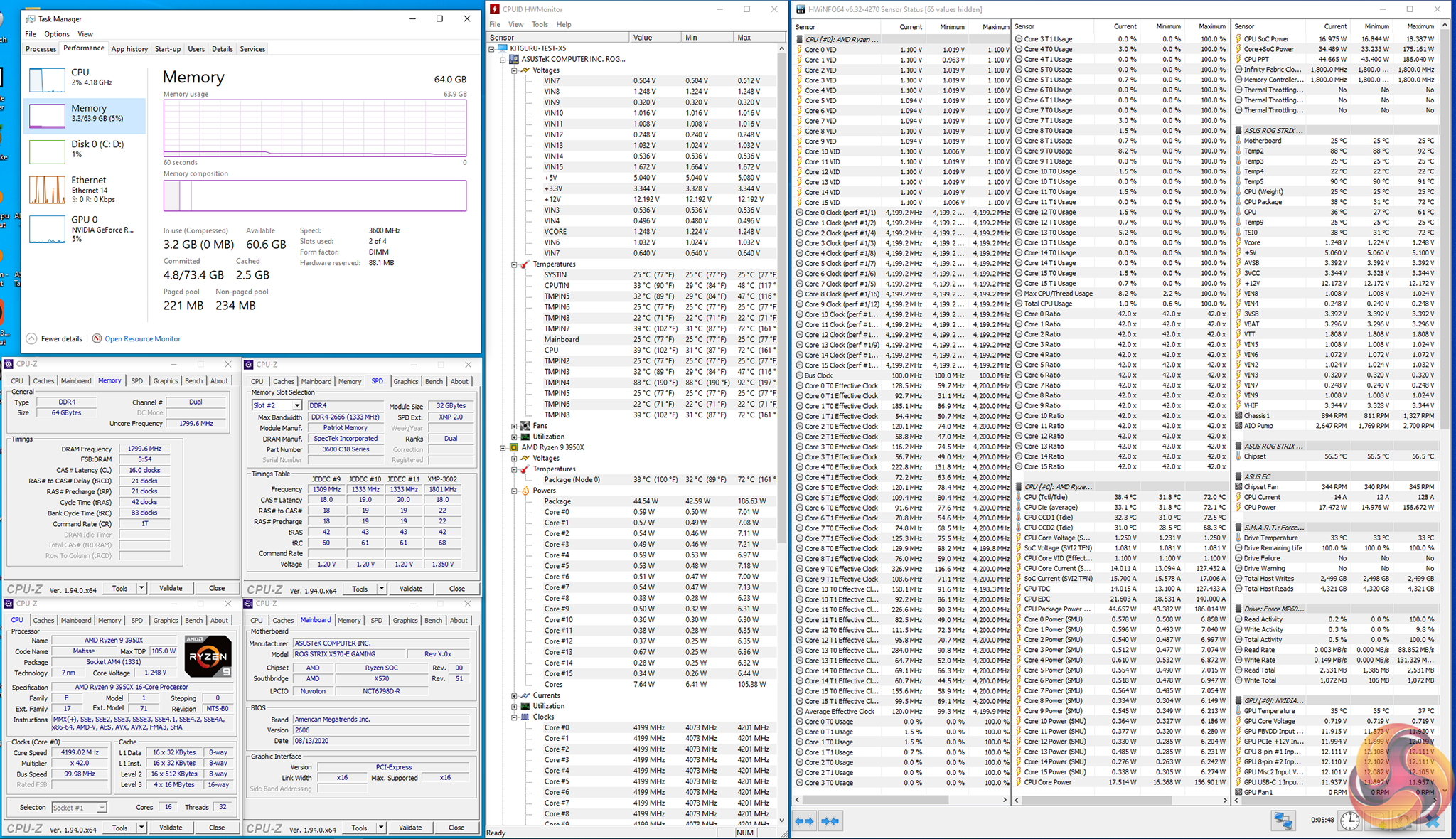Select the GPU 0 graph in Task Manager

pos(47,230)
